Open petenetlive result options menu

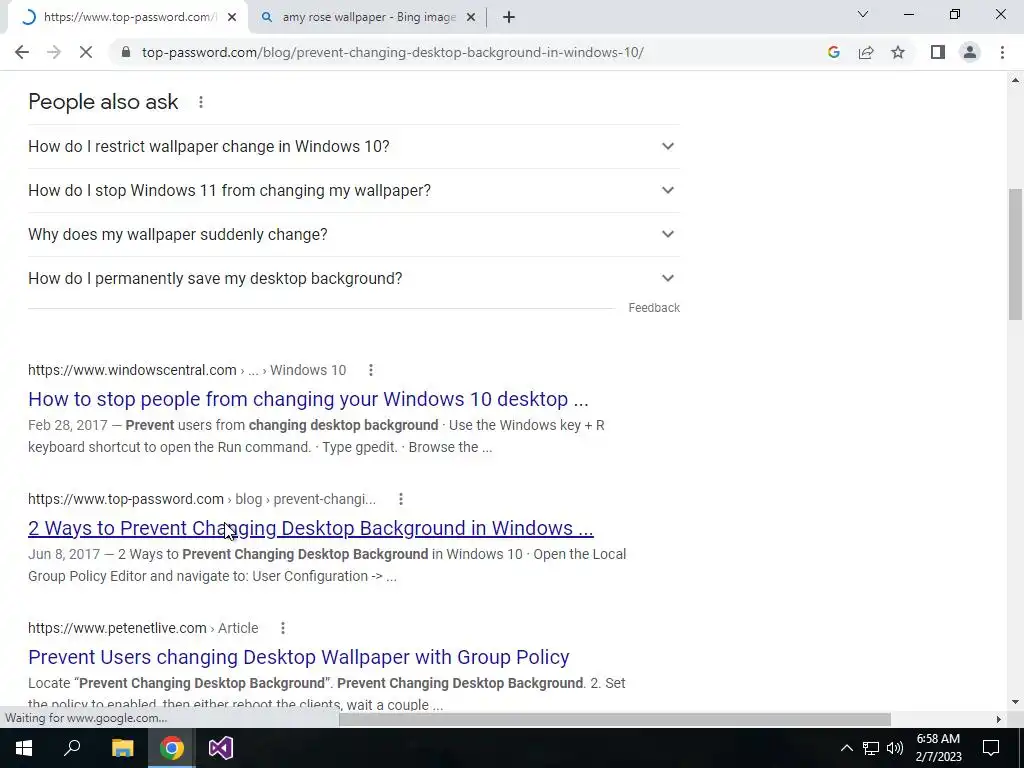pyautogui.click(x=283, y=628)
